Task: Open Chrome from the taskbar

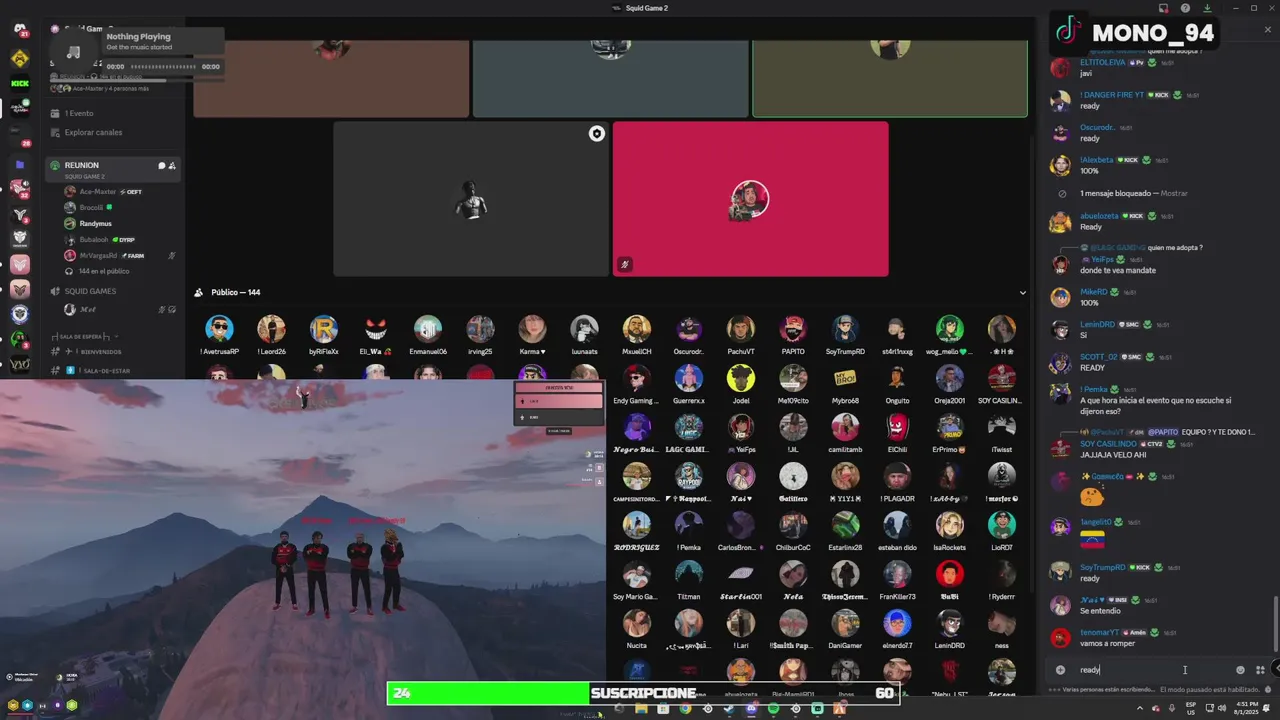Action: 685,709
